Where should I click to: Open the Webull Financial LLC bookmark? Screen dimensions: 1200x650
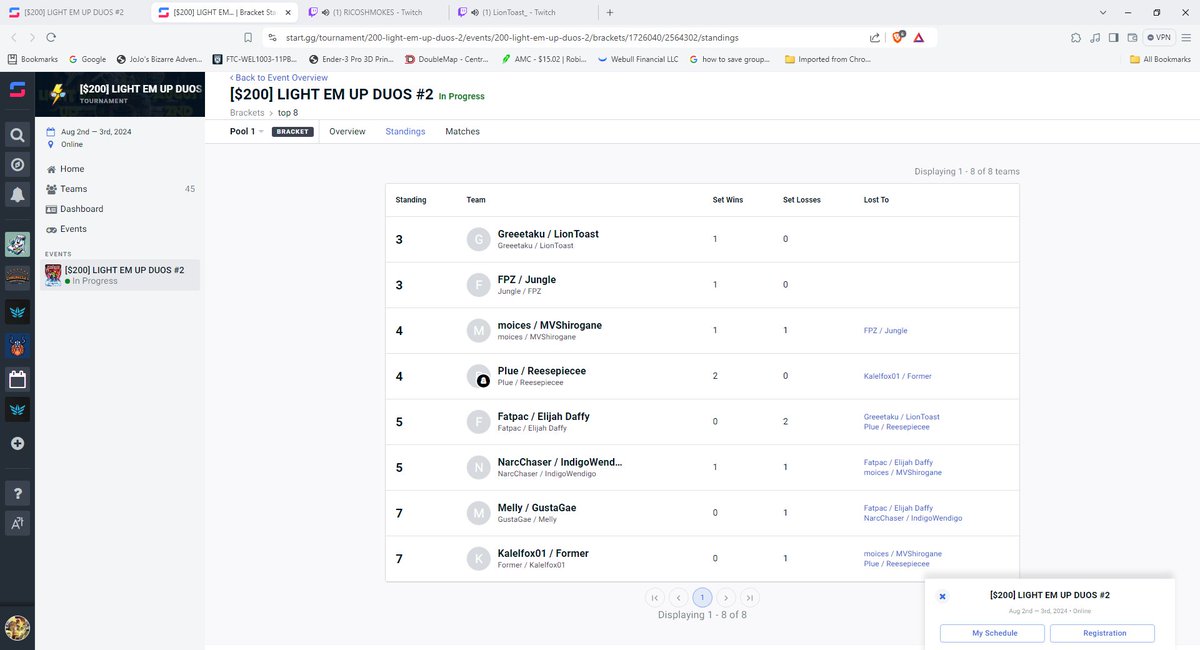coord(638,59)
